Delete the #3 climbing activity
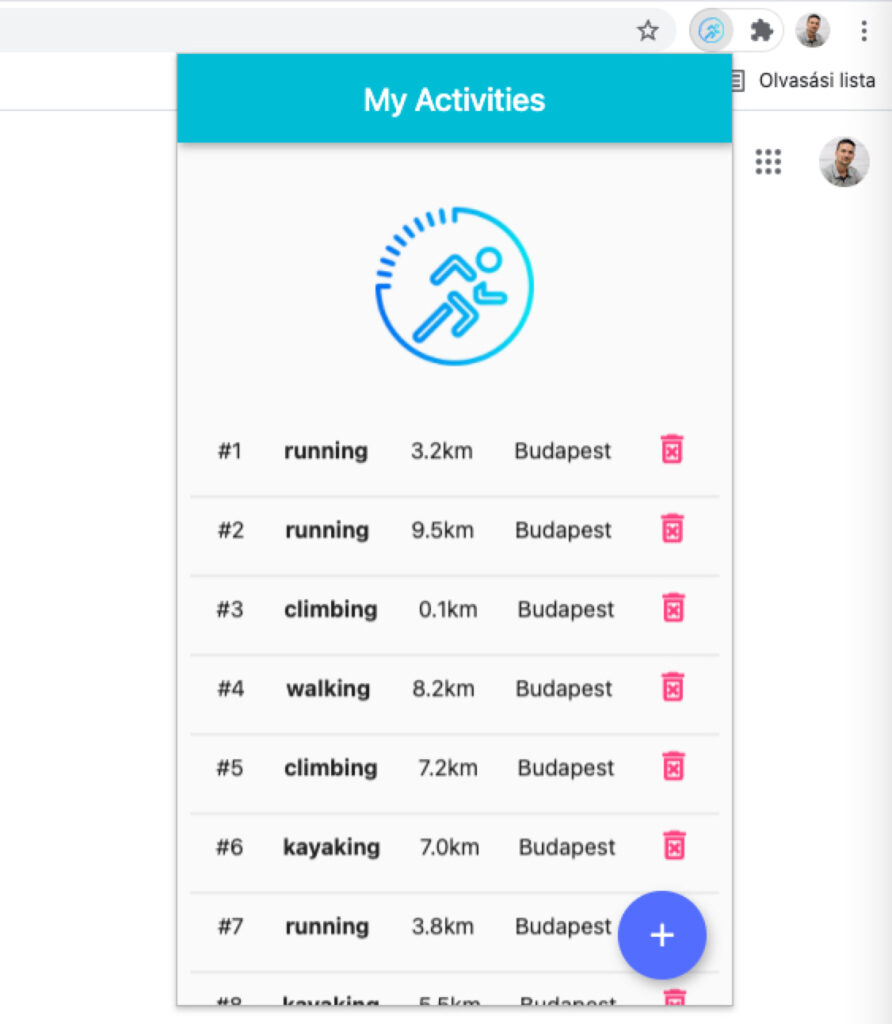The width and height of the screenshot is (892, 1024). coord(673,607)
